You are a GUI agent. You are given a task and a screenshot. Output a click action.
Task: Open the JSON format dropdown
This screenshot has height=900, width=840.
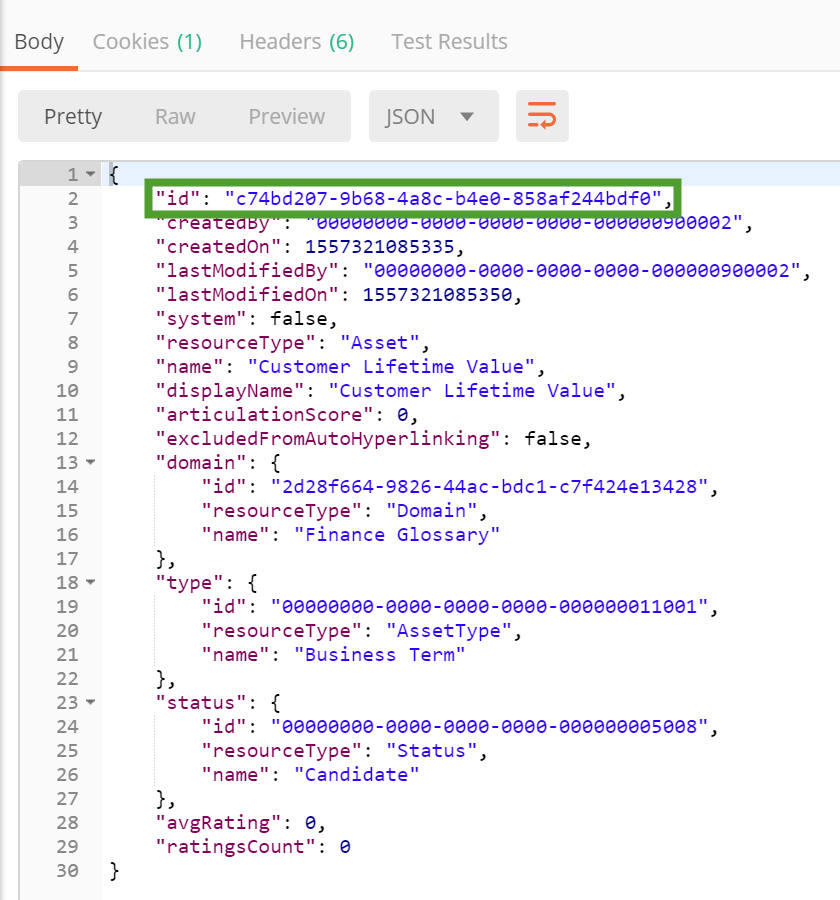(433, 116)
